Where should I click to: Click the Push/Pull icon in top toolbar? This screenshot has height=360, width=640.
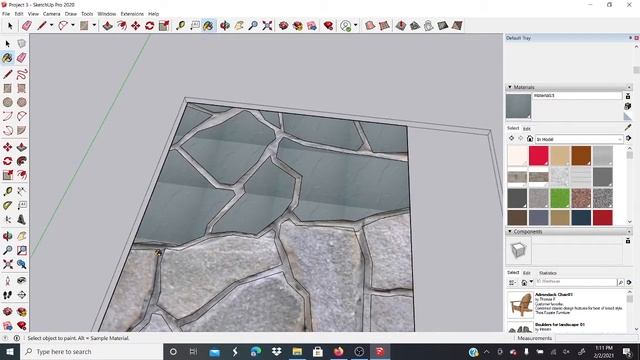click(107, 26)
